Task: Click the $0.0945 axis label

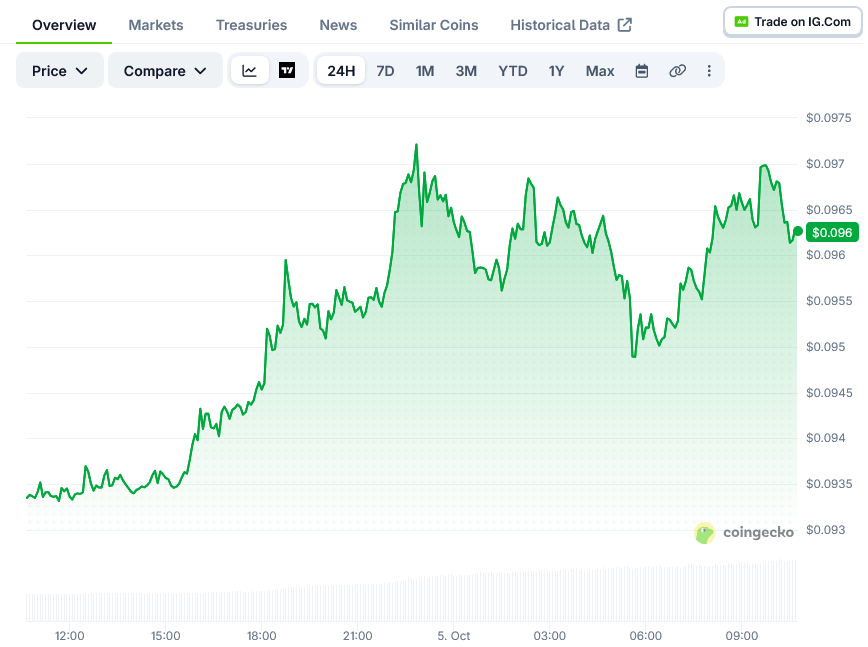Action: click(x=829, y=393)
